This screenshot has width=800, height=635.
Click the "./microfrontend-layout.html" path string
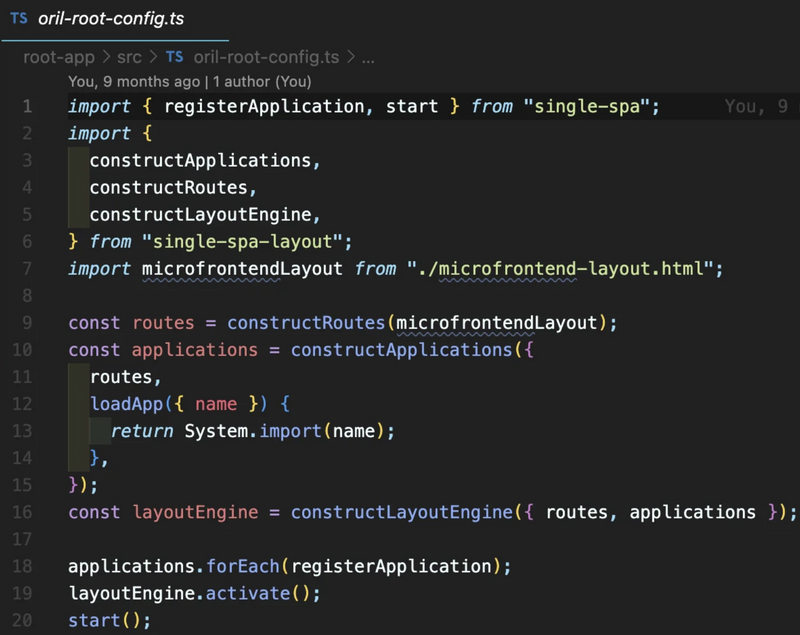560,269
